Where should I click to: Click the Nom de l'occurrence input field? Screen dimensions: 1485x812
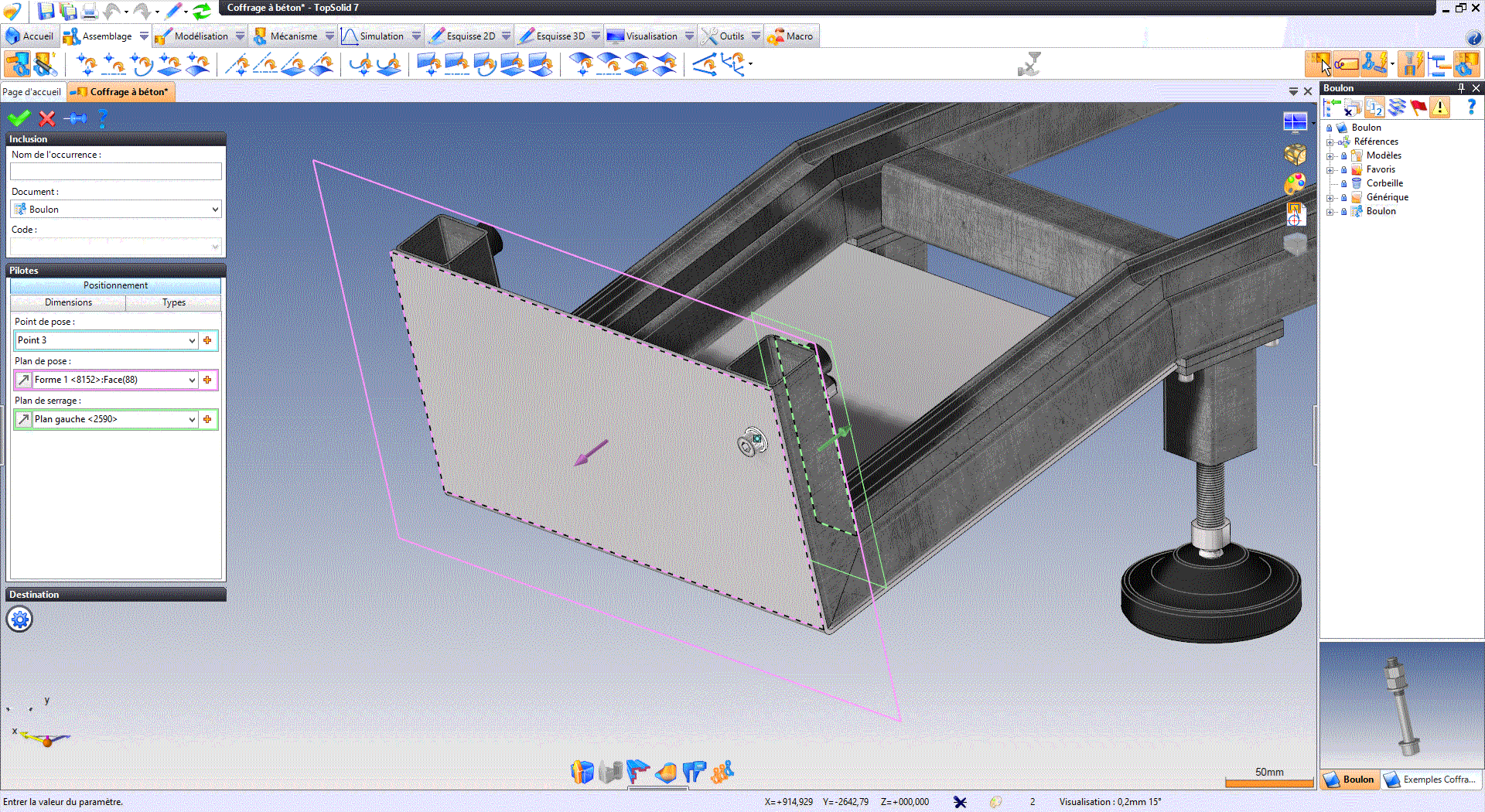tap(116, 171)
